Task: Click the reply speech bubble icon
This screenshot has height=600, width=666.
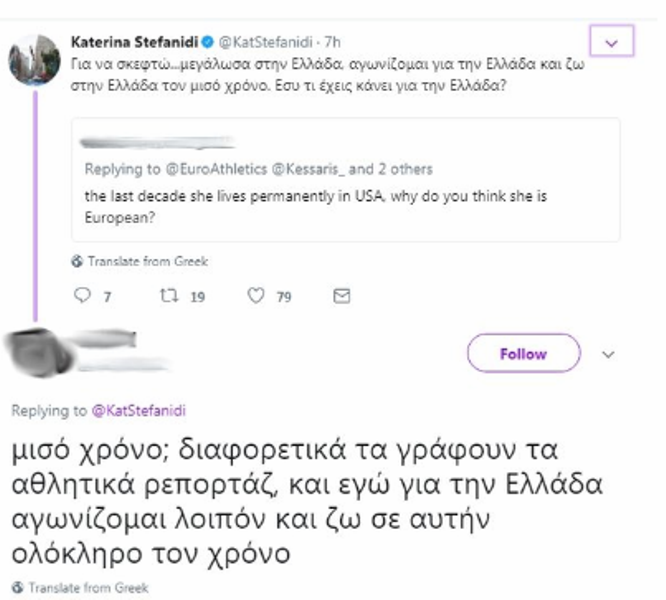Action: point(83,296)
